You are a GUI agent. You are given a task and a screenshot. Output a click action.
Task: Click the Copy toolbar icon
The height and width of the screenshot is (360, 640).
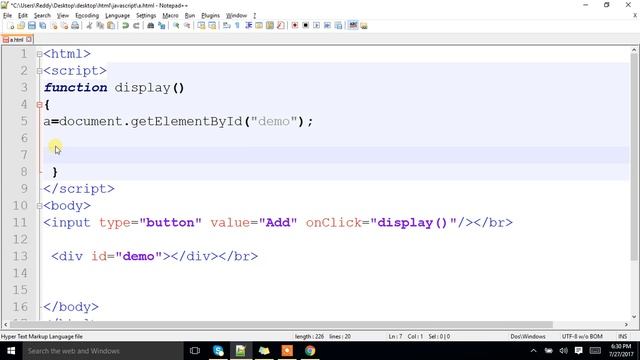click(x=100, y=26)
